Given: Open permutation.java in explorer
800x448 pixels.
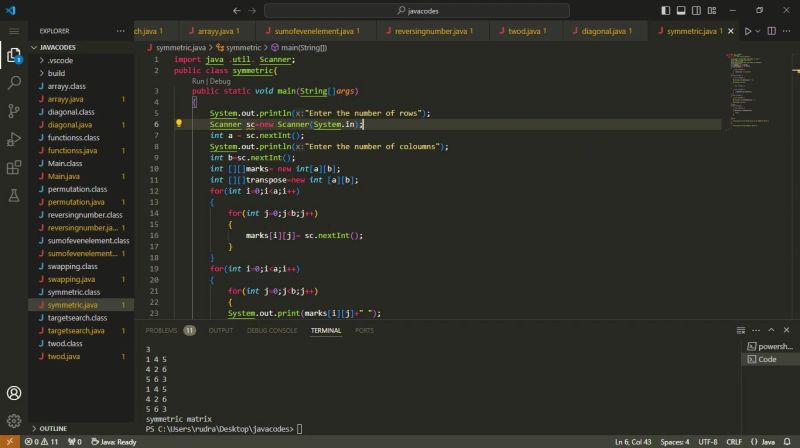Looking at the screenshot, I should coord(81,202).
